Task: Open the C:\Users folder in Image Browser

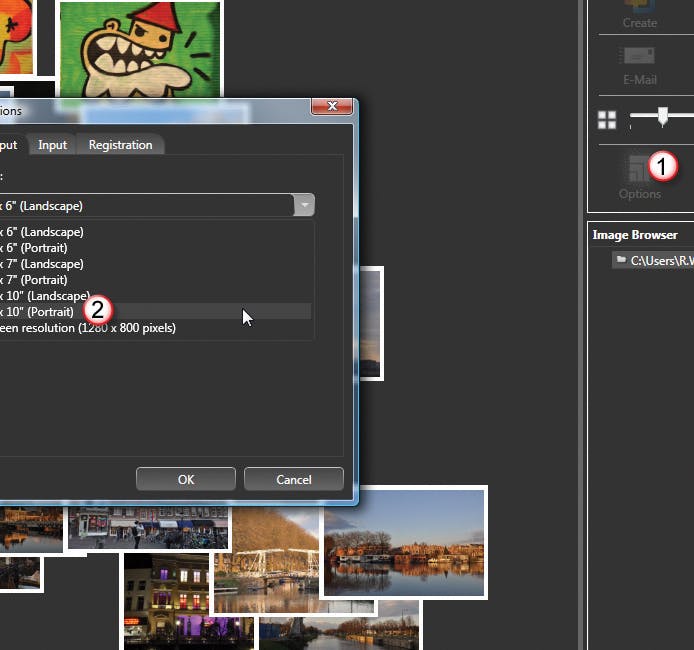Action: [653, 260]
